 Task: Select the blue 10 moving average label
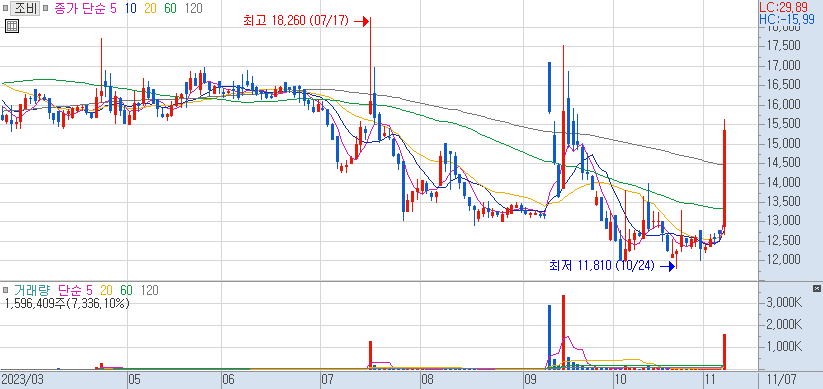131,8
